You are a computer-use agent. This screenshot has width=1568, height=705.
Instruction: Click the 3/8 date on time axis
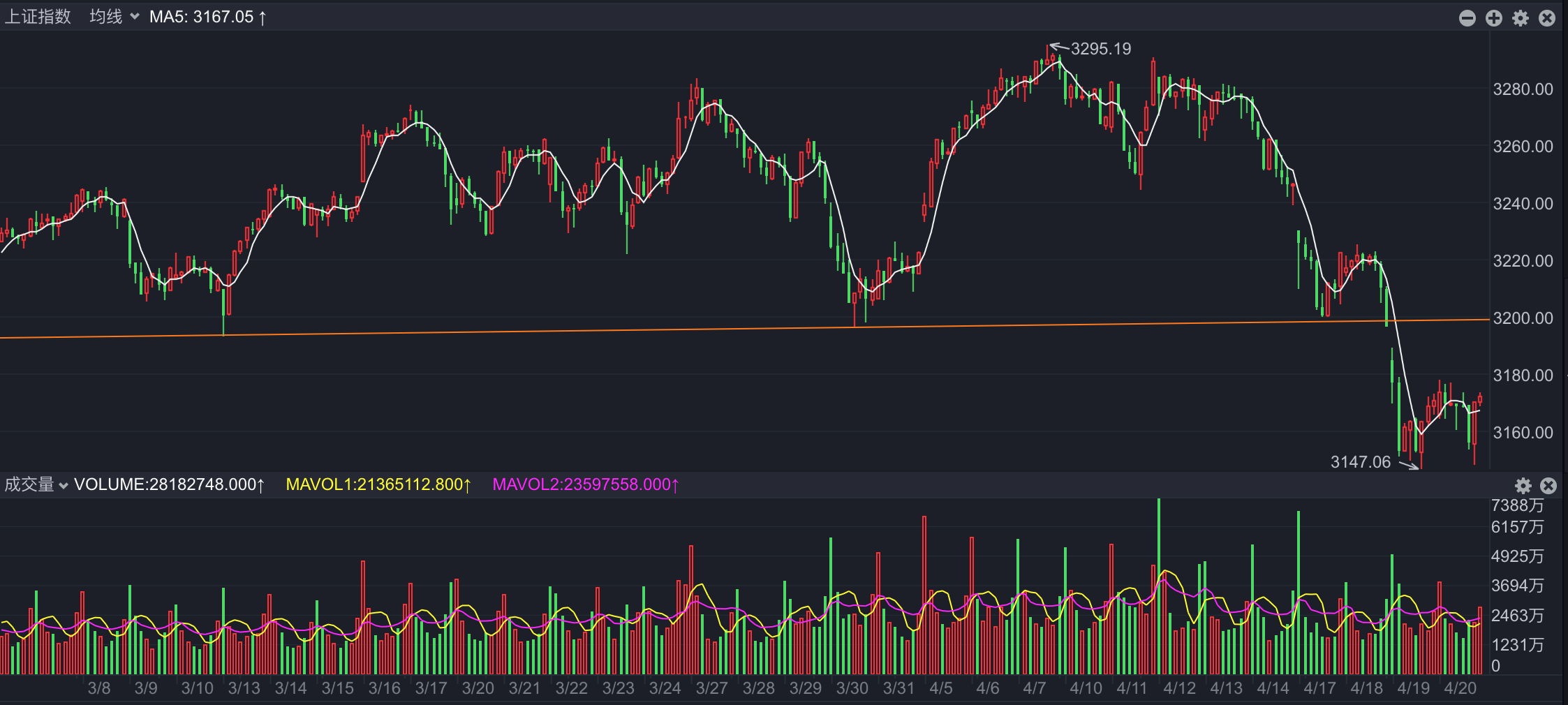click(99, 688)
